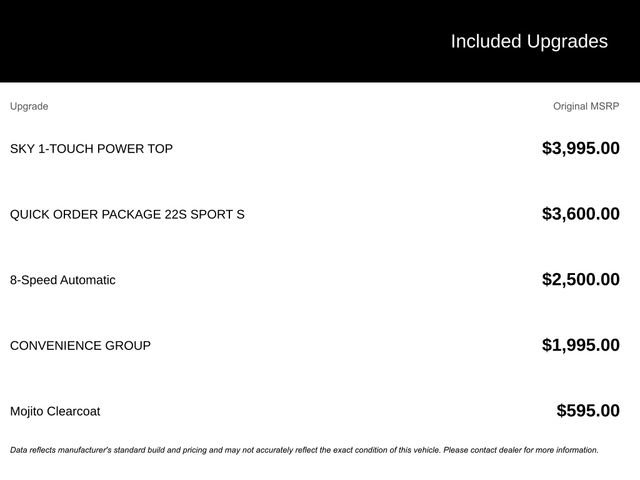The height and width of the screenshot is (480, 640).
Task: Click the Upgrade column header
Action: click(29, 106)
